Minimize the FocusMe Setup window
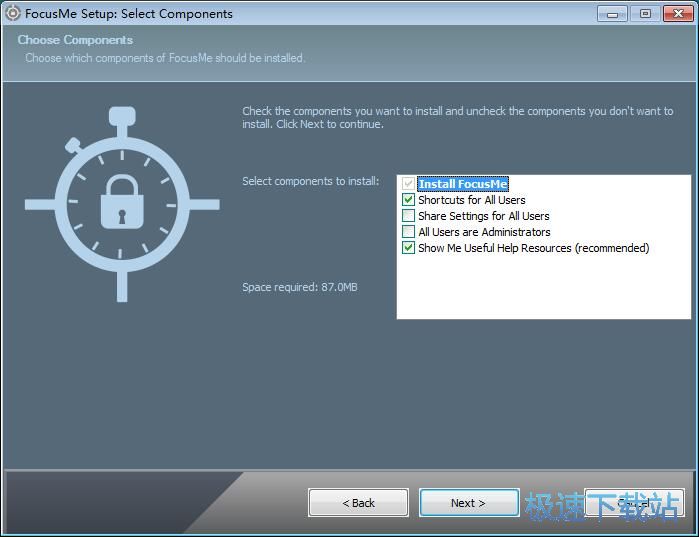 click(x=612, y=13)
